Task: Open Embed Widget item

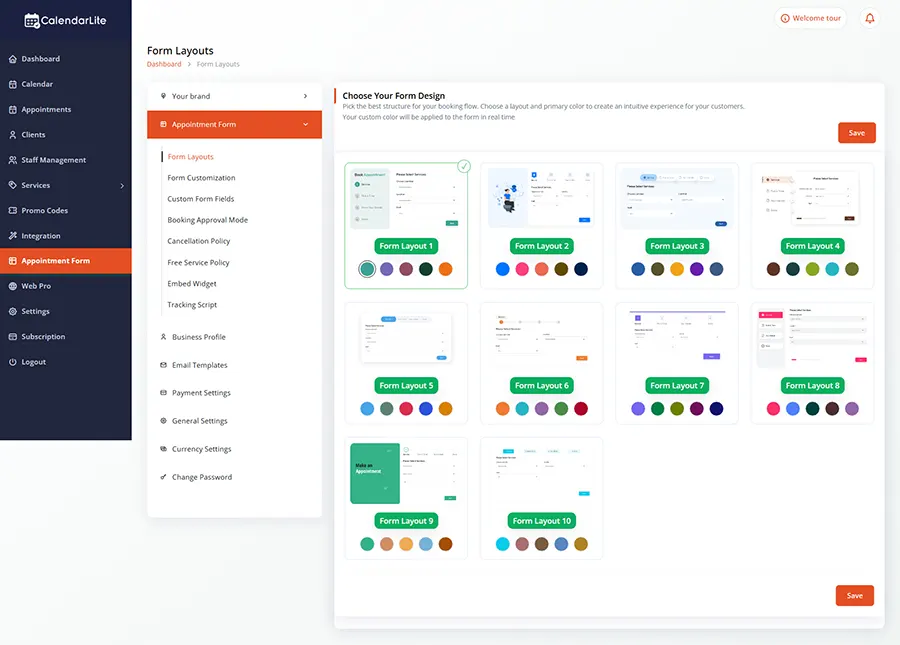Action: click(x=192, y=284)
